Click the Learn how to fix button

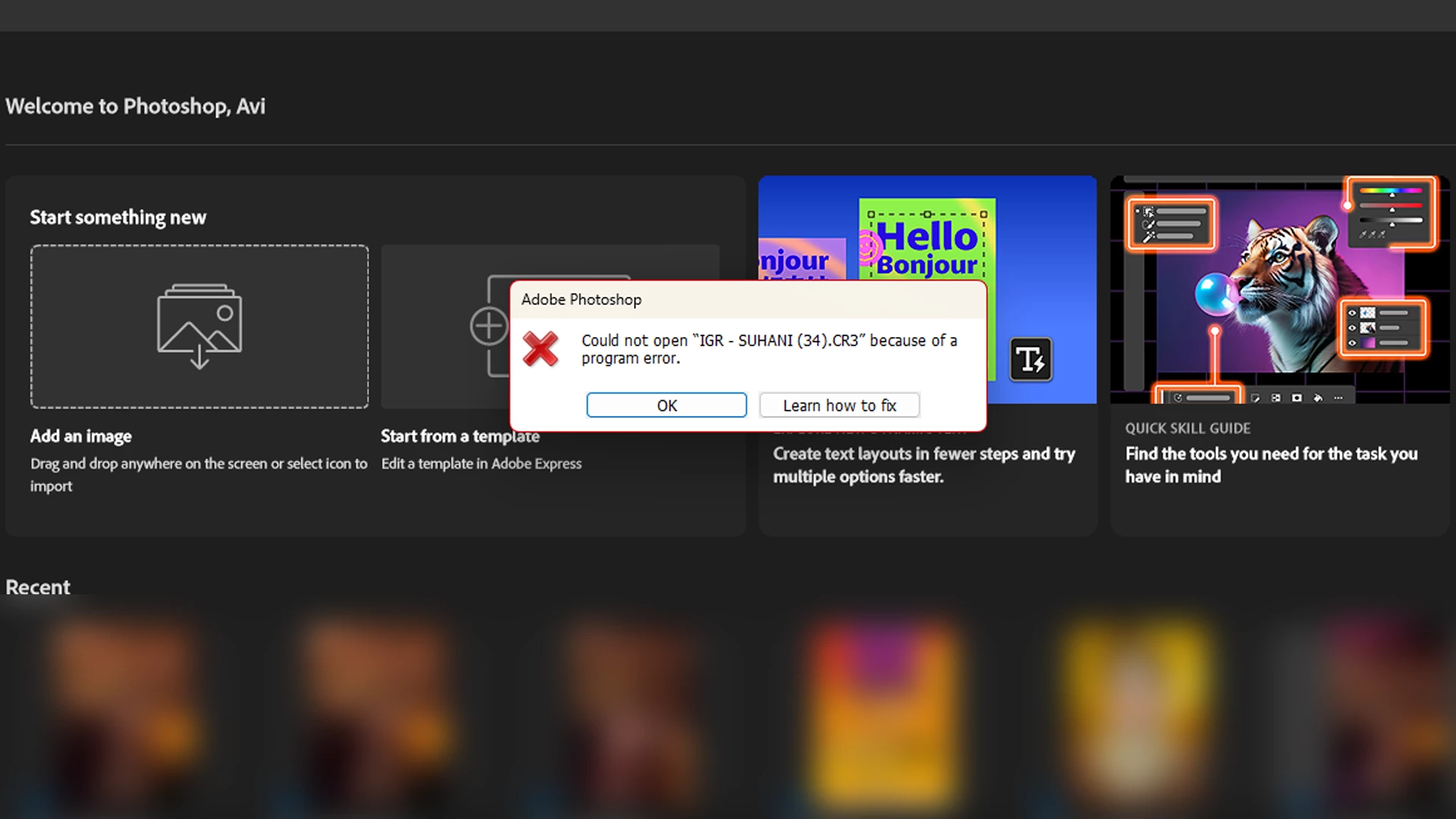pyautogui.click(x=839, y=405)
